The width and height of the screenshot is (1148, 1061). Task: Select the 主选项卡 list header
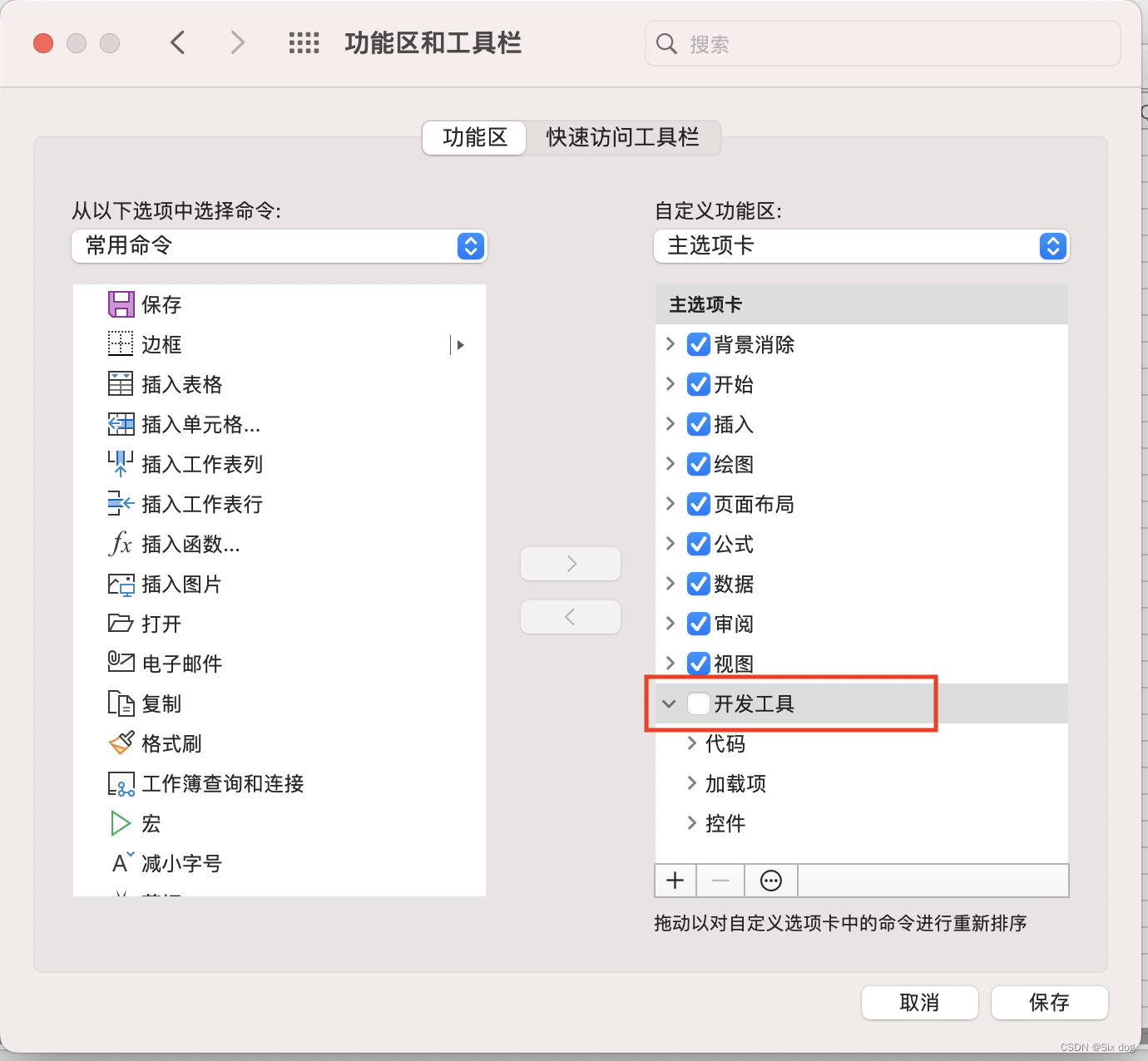[862, 304]
